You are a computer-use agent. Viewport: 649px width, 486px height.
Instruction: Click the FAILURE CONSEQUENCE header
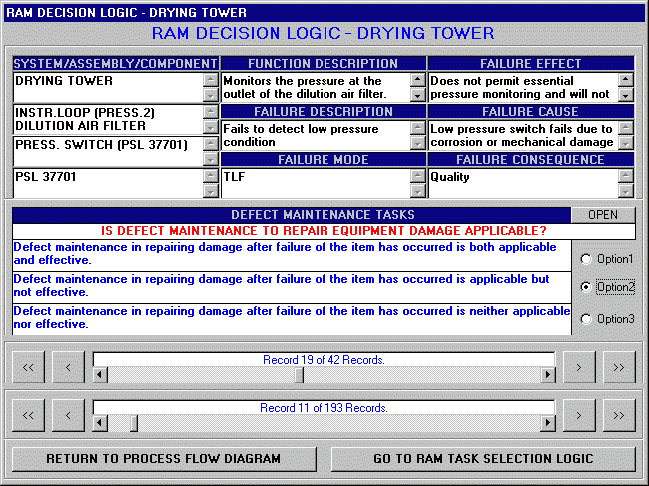(x=531, y=160)
